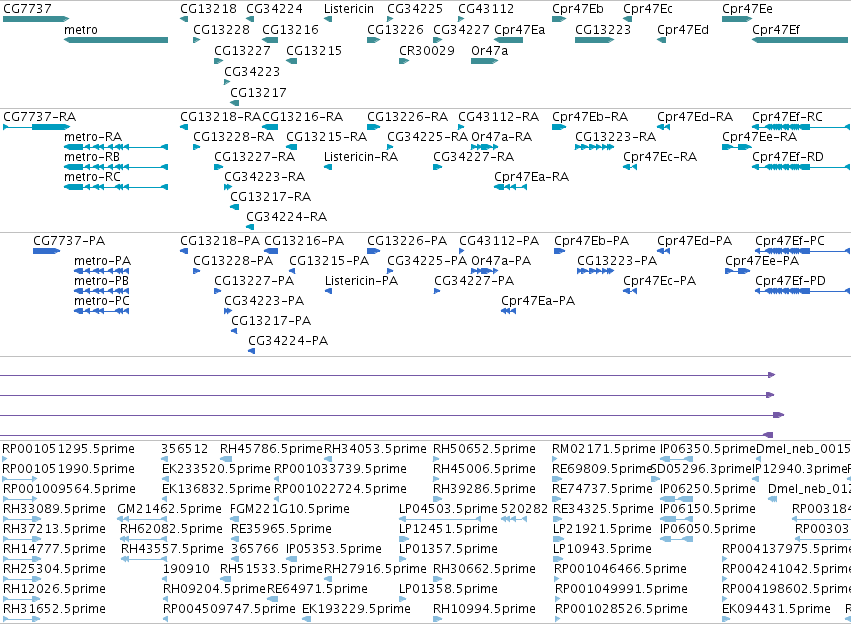Viewport: 851px width, 624px height.
Task: Click EST LP04503.5prime label
Action: pyautogui.click(x=448, y=508)
